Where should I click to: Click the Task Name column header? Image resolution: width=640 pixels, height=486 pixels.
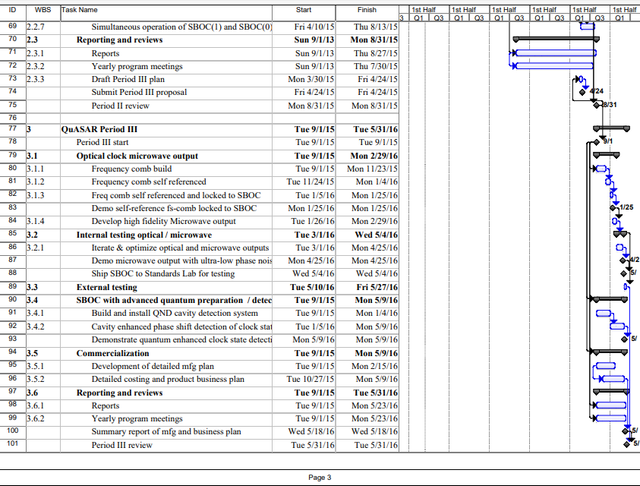coord(80,10)
